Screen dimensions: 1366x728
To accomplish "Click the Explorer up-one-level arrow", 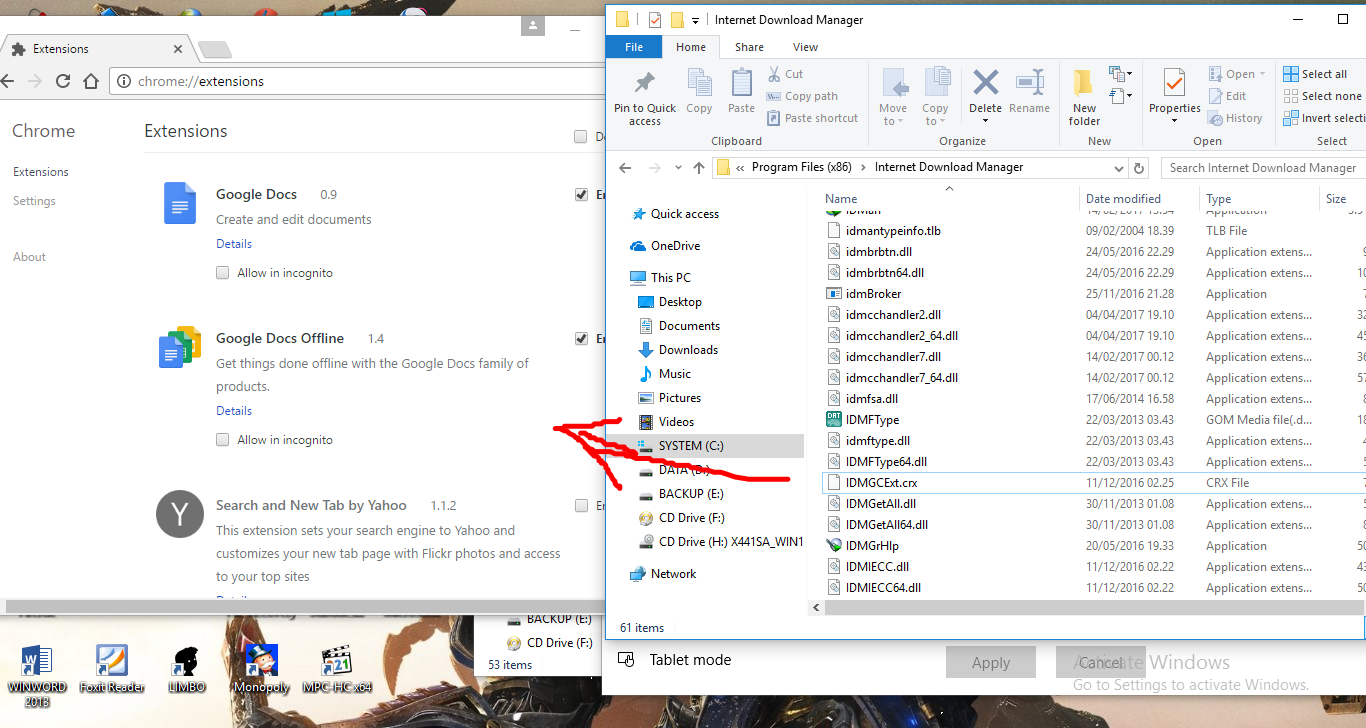I will click(x=699, y=168).
